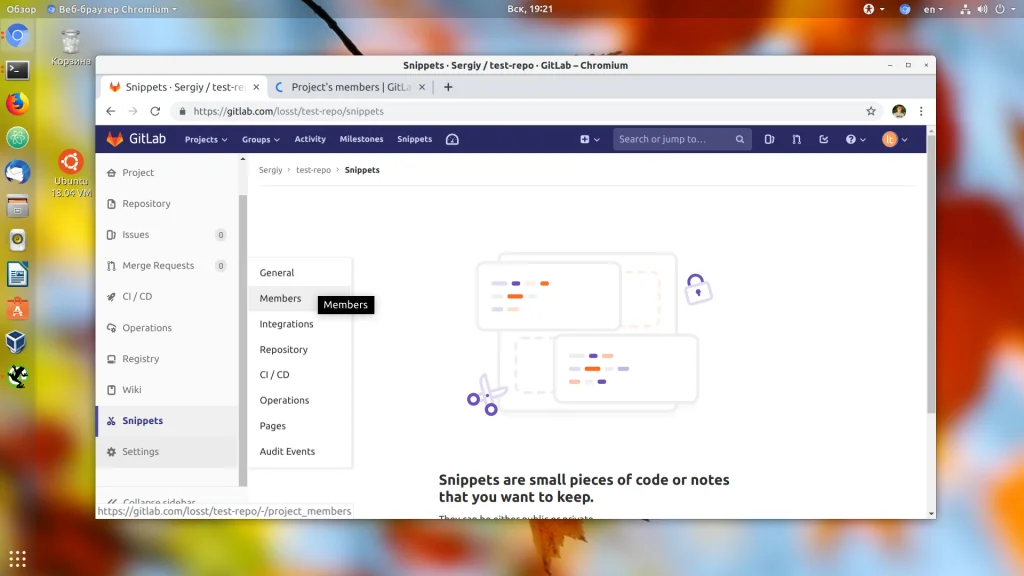Click the CI / CD rocket icon

coord(111,296)
